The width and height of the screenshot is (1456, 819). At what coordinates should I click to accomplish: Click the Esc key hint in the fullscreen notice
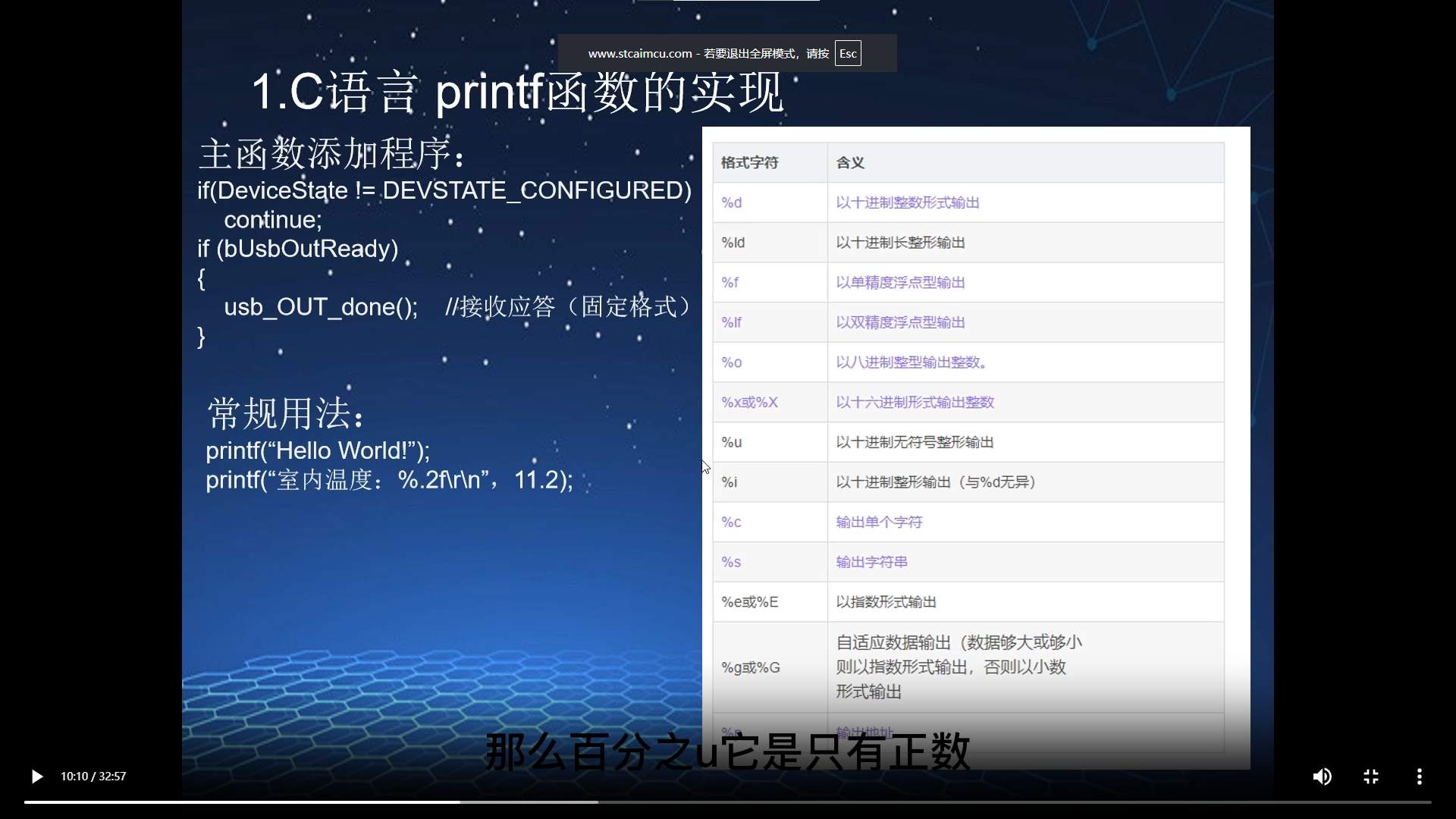[x=848, y=54]
